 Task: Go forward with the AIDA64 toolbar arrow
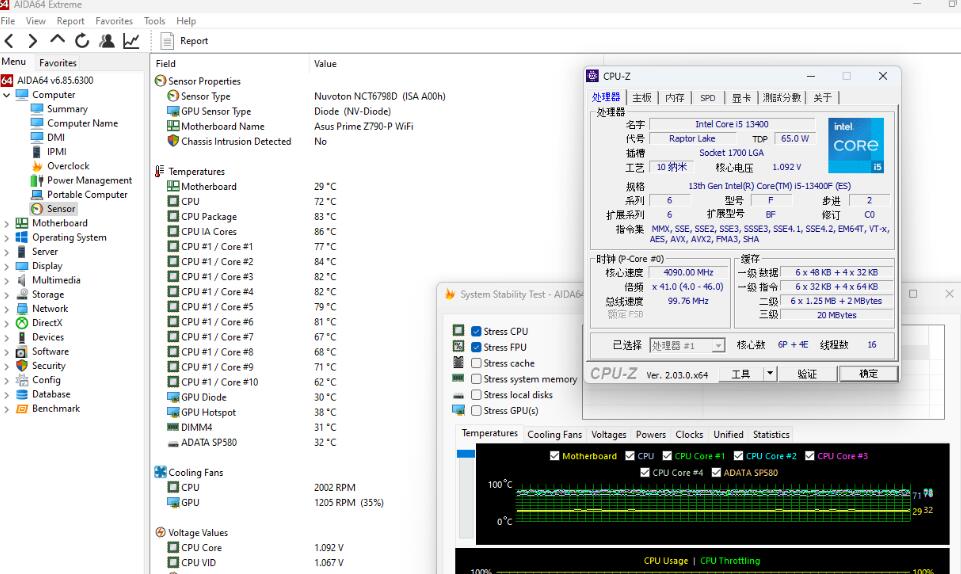pos(32,41)
